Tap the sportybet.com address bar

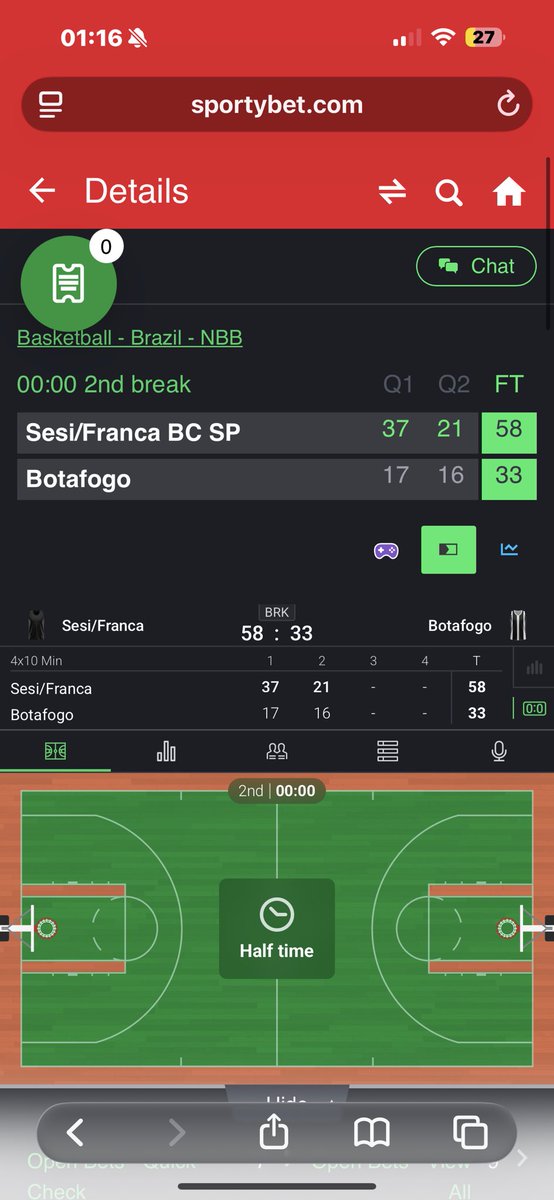coord(277,104)
